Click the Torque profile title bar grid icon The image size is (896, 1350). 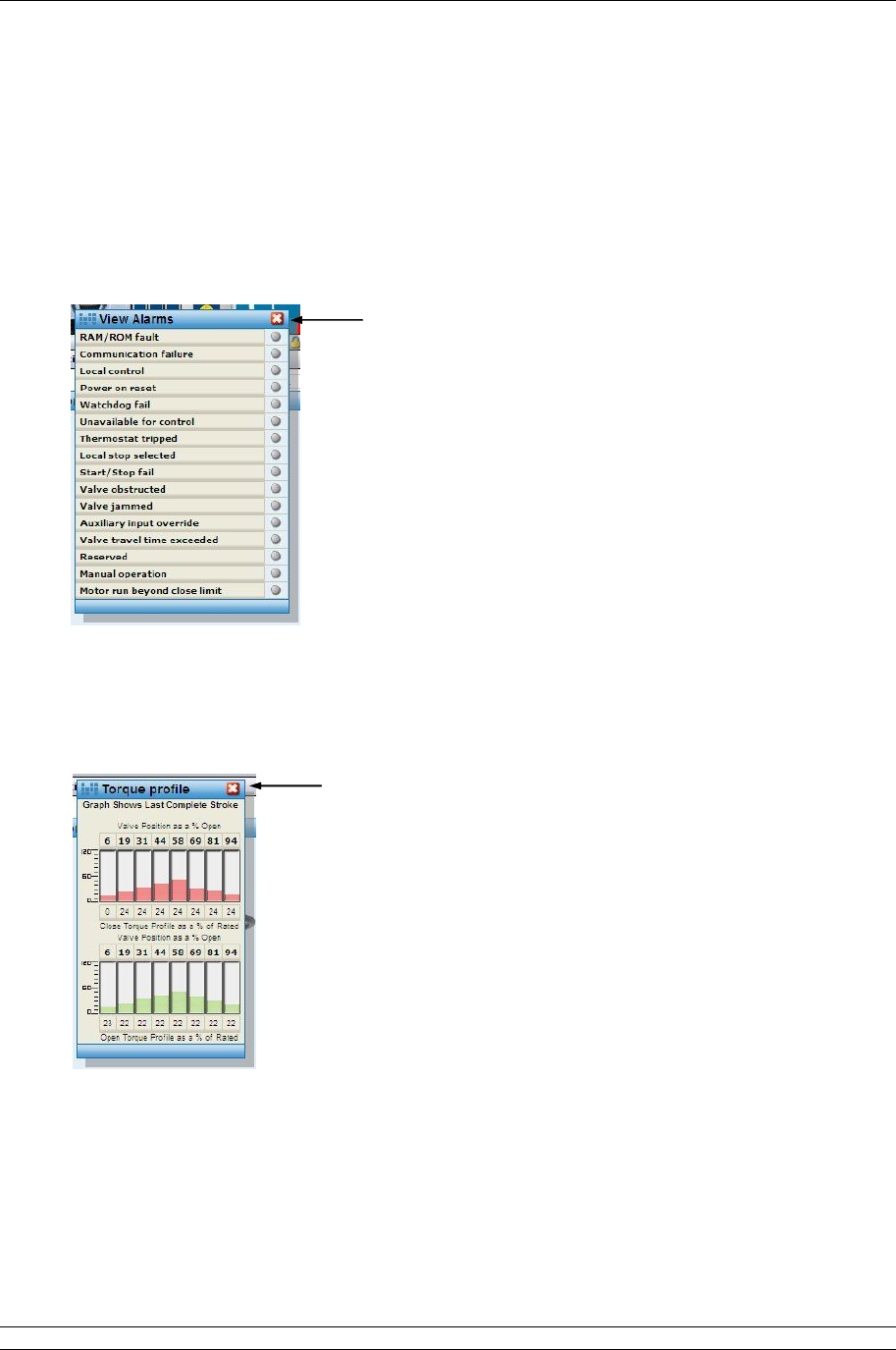click(x=89, y=788)
